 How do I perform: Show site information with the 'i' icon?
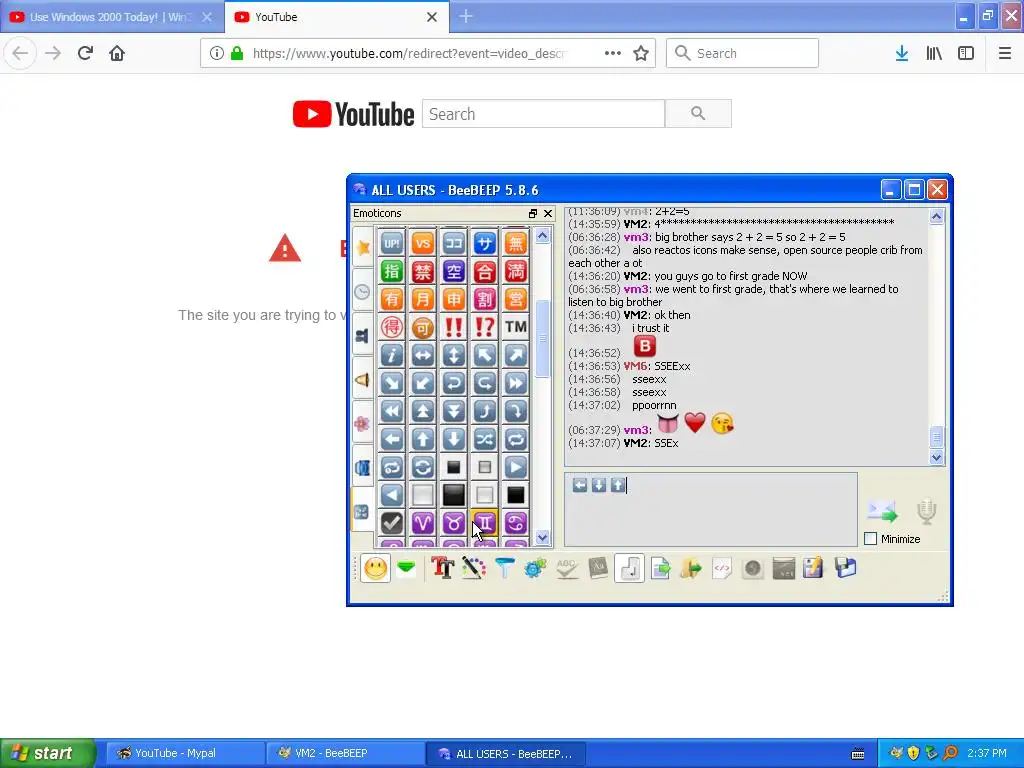pyautogui.click(x=216, y=54)
